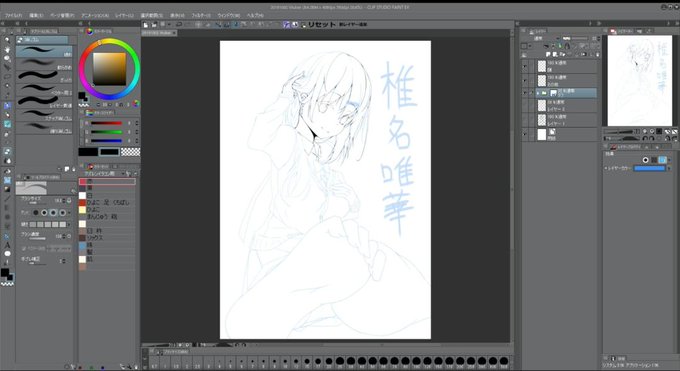Open the 選択範囲 (Selection) menu

tap(151, 16)
